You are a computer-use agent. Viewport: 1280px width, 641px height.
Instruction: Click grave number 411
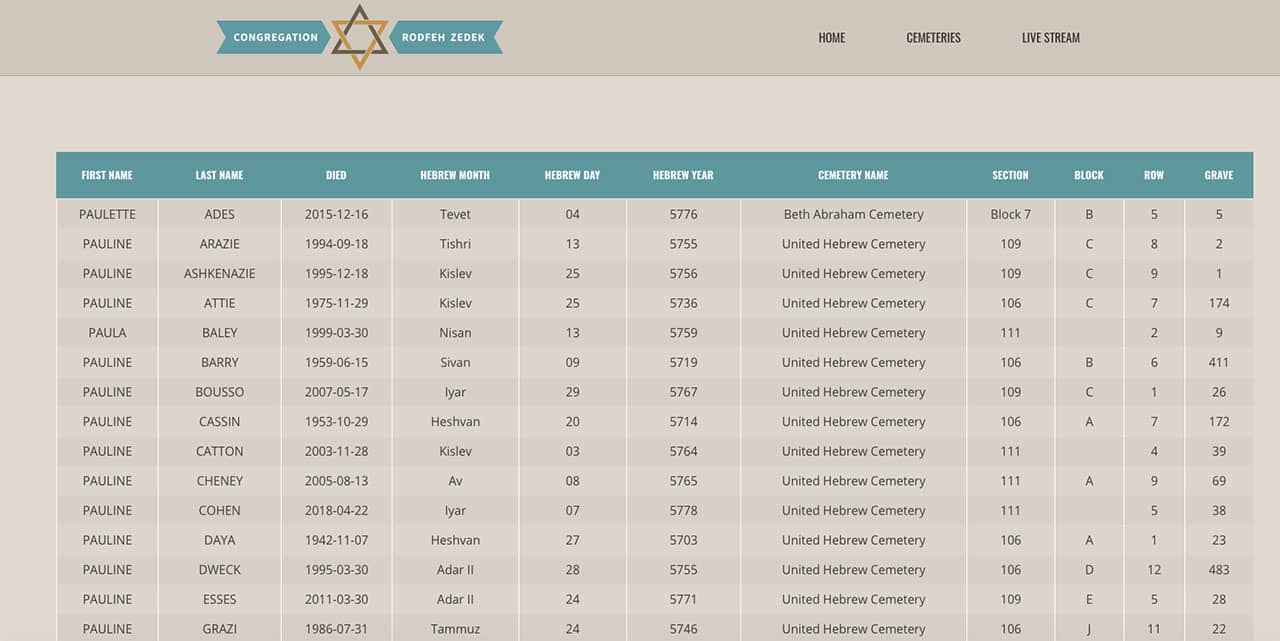pos(1218,362)
